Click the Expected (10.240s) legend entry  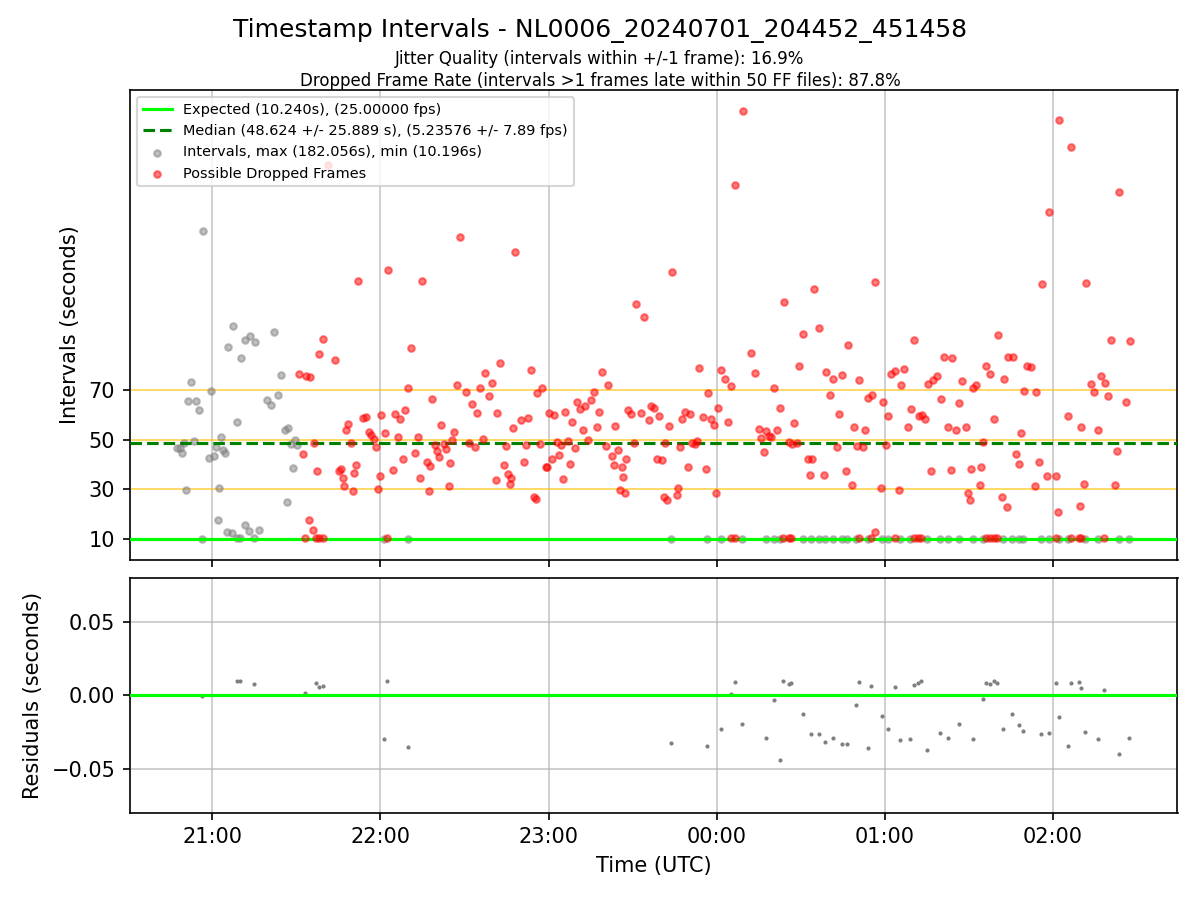pyautogui.click(x=312, y=109)
